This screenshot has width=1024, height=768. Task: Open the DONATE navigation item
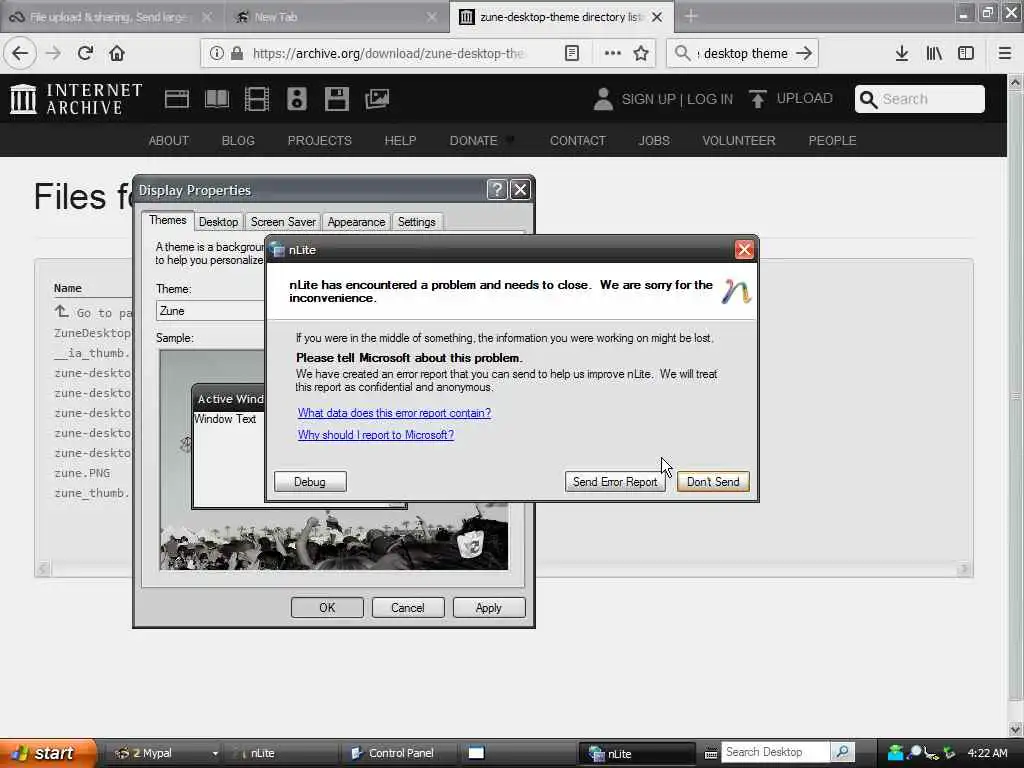coord(473,140)
